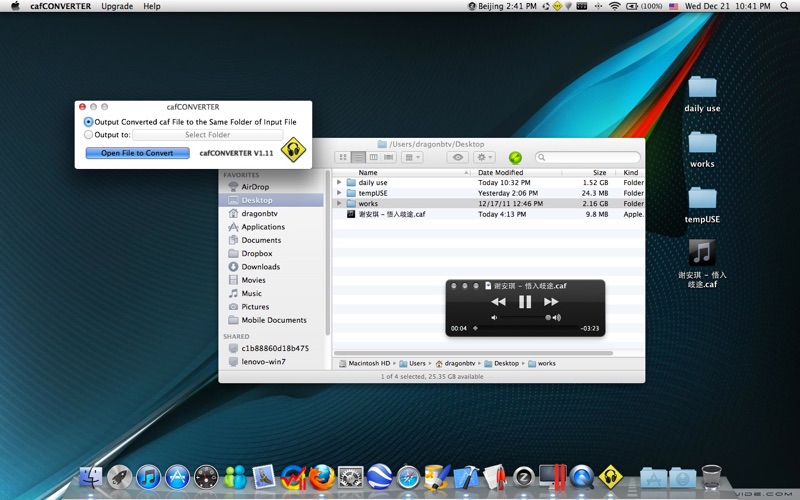Switch Finder to Cover Flow view
800x500 pixels.
tap(389, 157)
